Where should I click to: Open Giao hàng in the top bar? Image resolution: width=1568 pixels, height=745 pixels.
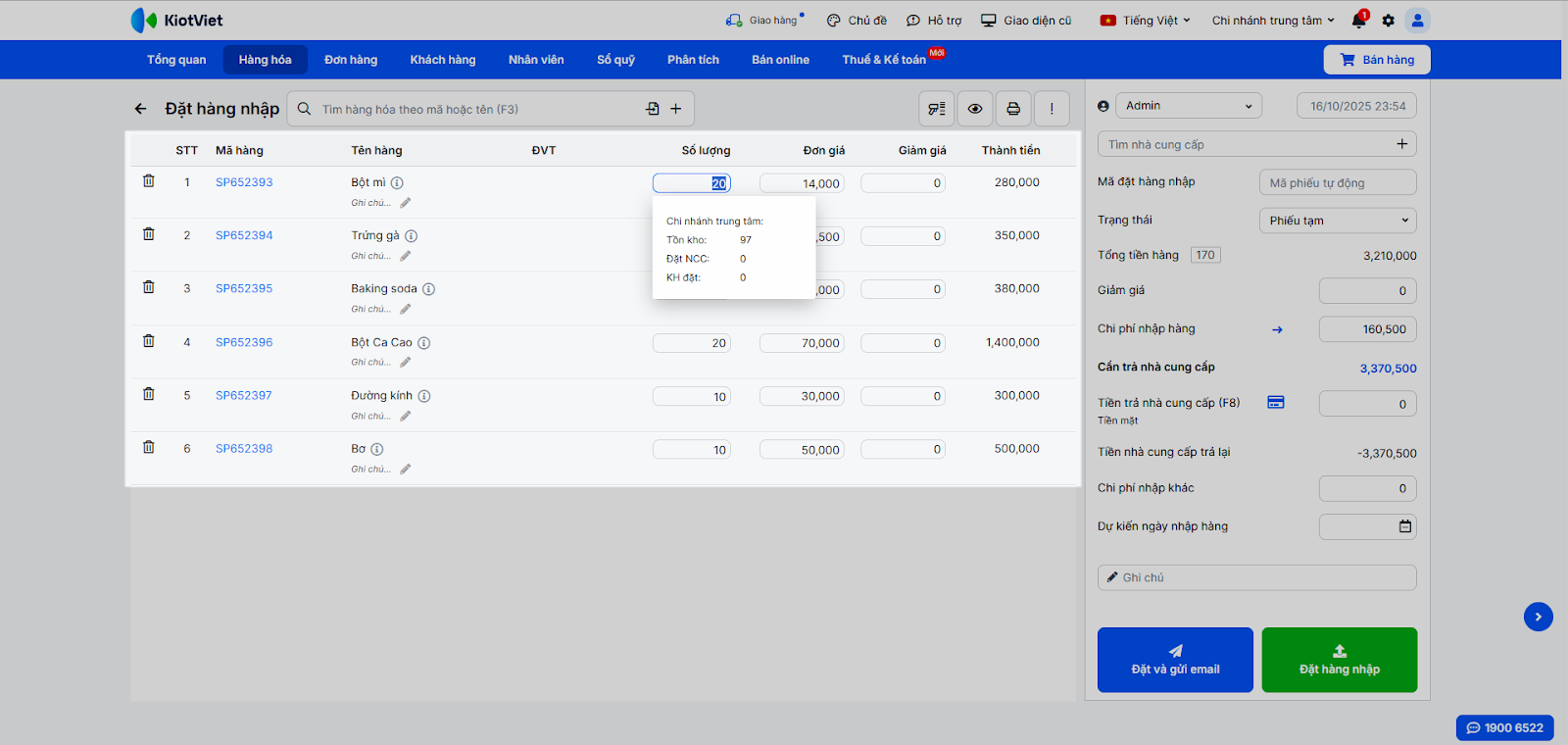(763, 21)
